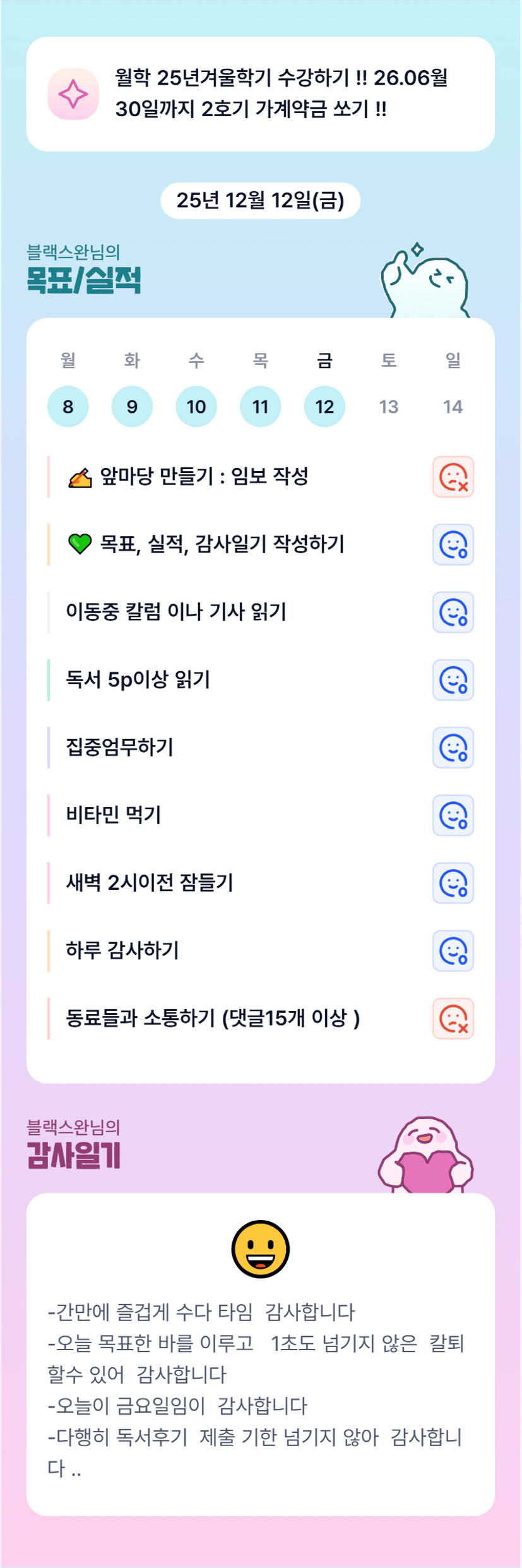
Task: Open the 월학 25년겨울학기 goal banner text
Action: click(x=282, y=93)
